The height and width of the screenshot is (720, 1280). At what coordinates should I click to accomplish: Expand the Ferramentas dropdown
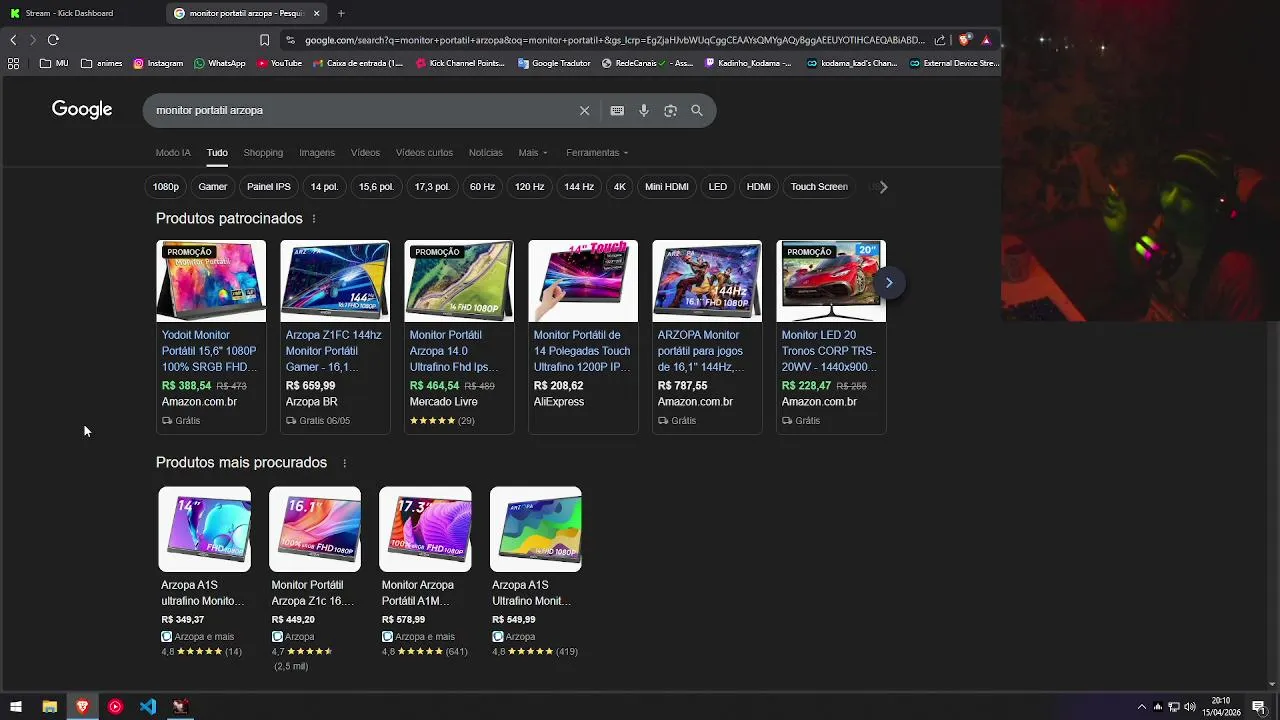[597, 153]
